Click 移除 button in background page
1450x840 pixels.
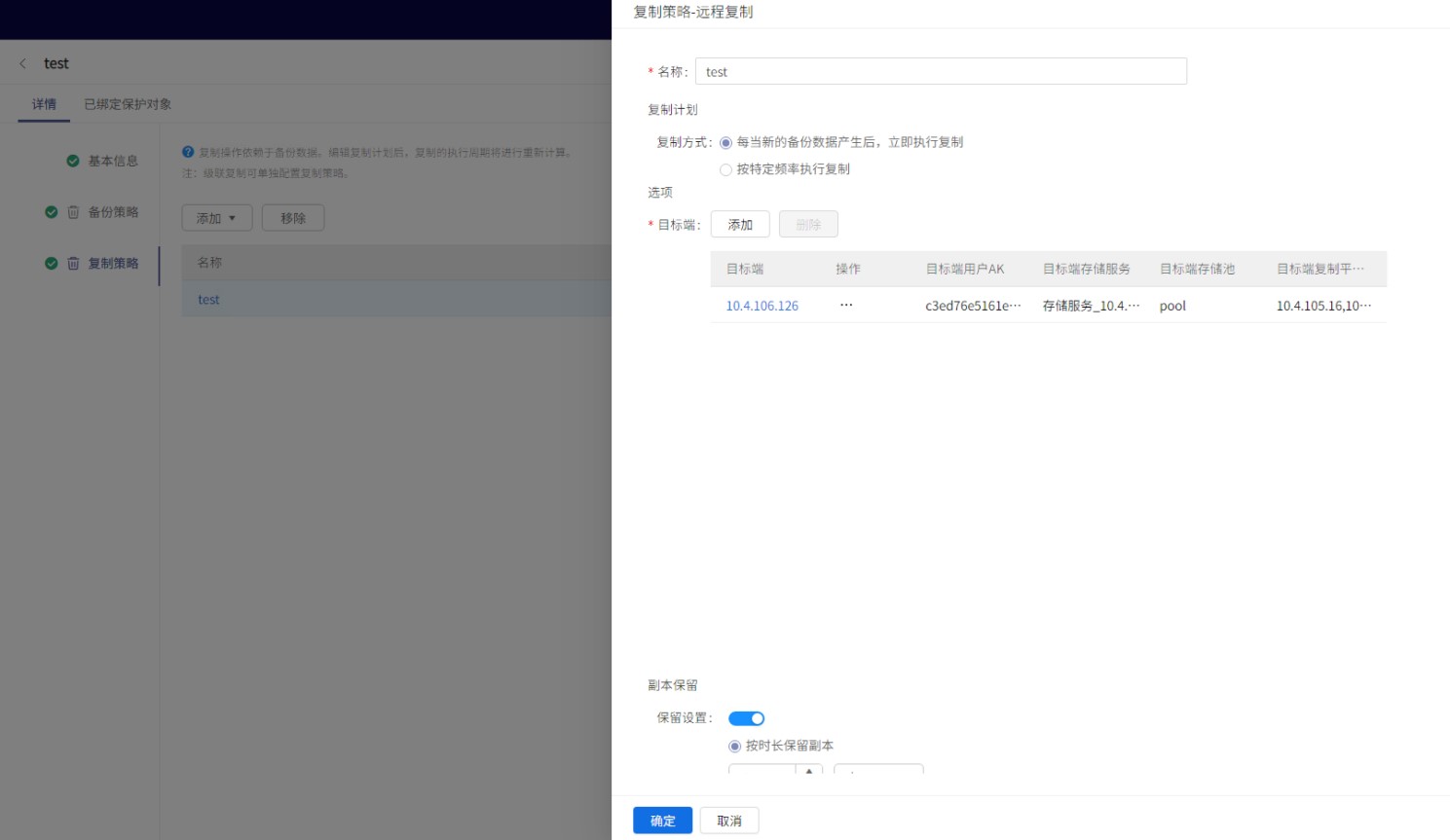tap(293, 218)
